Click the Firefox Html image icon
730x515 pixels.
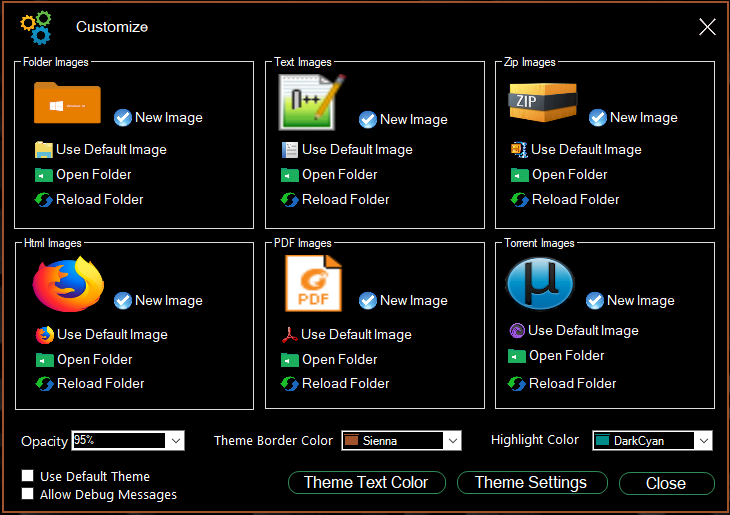point(68,284)
